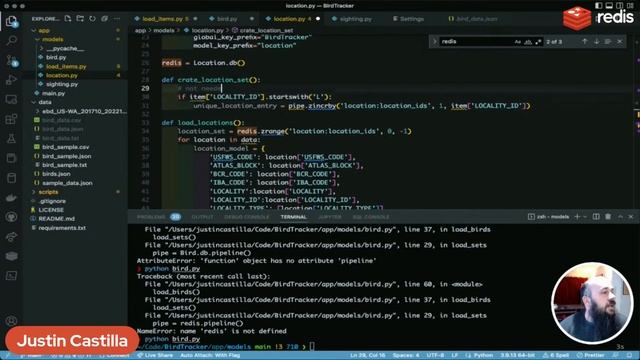
Task: Toggle secondary sidebar layout icon
Action: [620, 6]
